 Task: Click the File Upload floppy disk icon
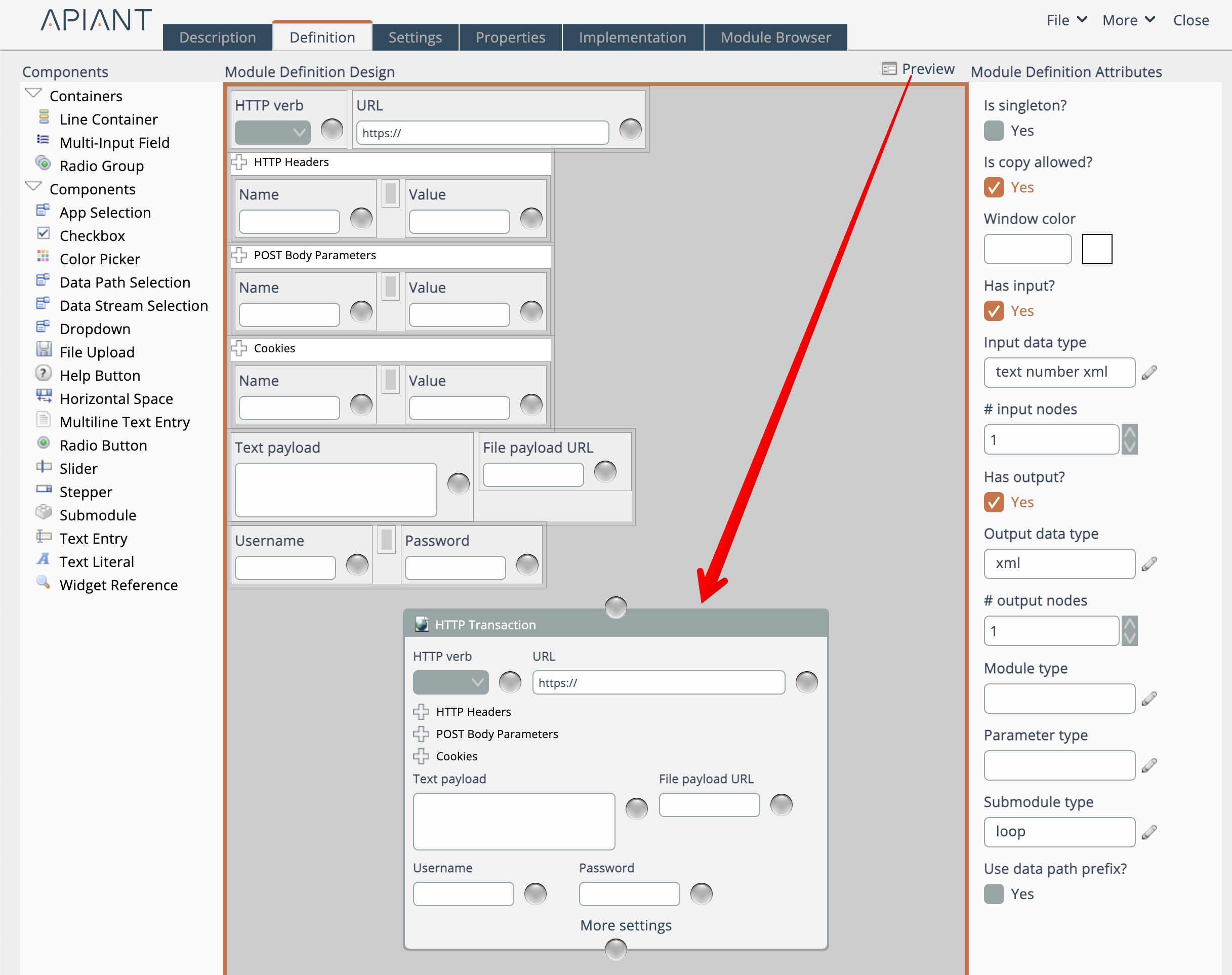[x=44, y=349]
